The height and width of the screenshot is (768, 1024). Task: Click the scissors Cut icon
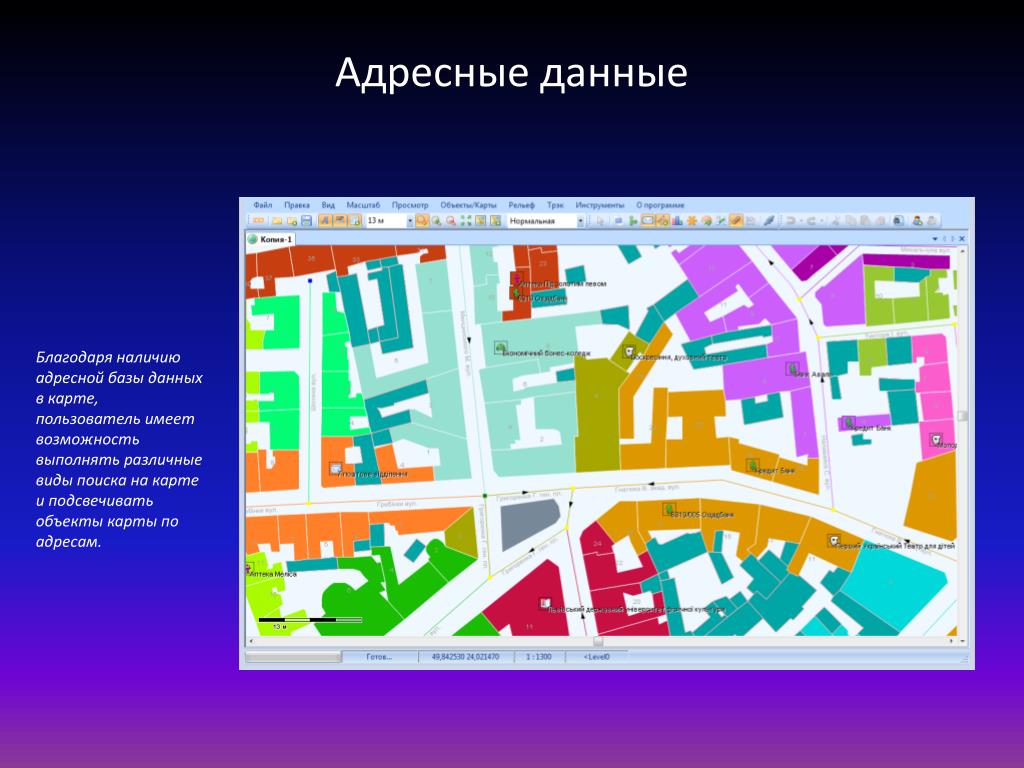[836, 221]
